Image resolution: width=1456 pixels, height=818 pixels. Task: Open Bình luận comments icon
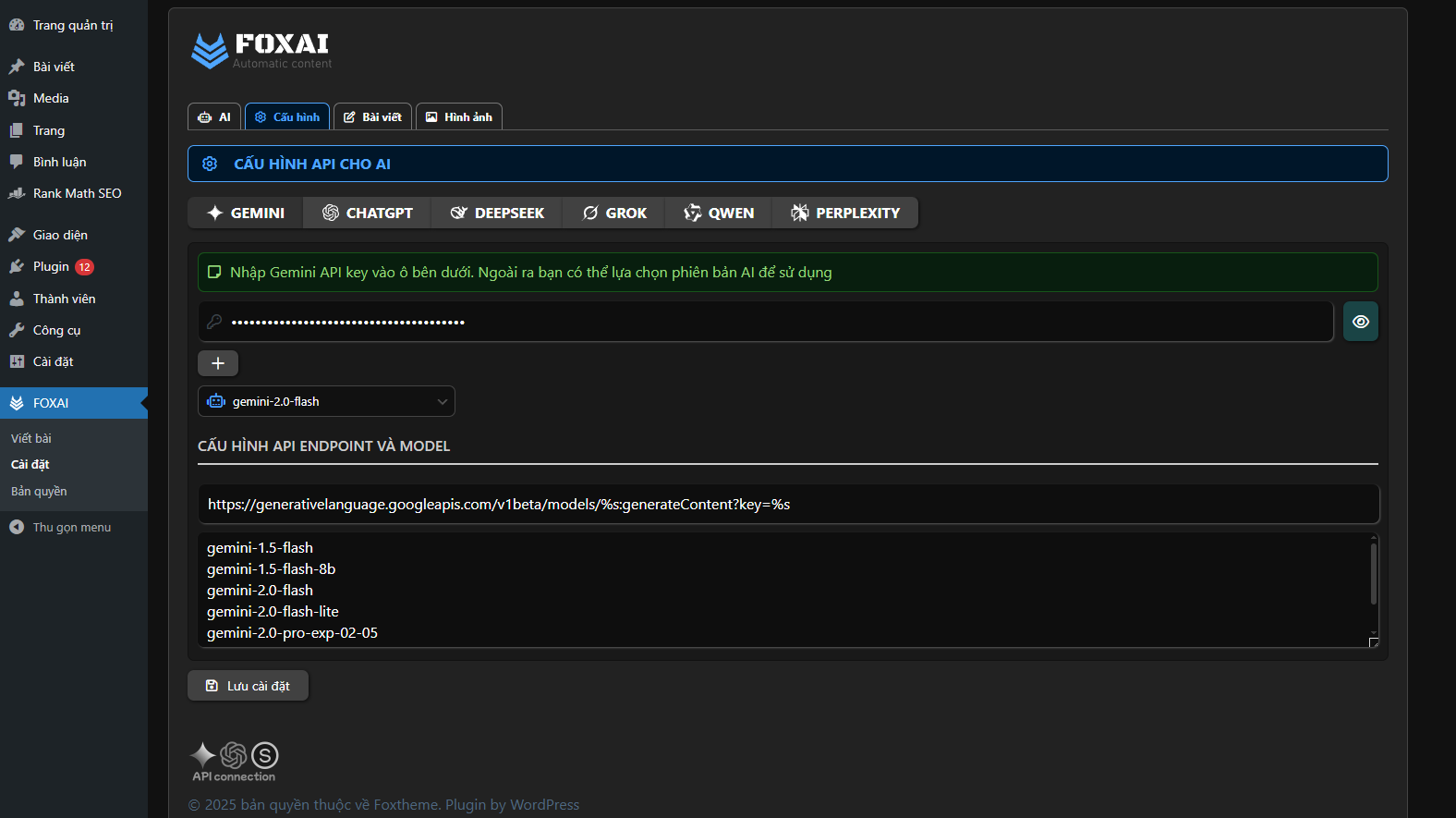coord(17,162)
